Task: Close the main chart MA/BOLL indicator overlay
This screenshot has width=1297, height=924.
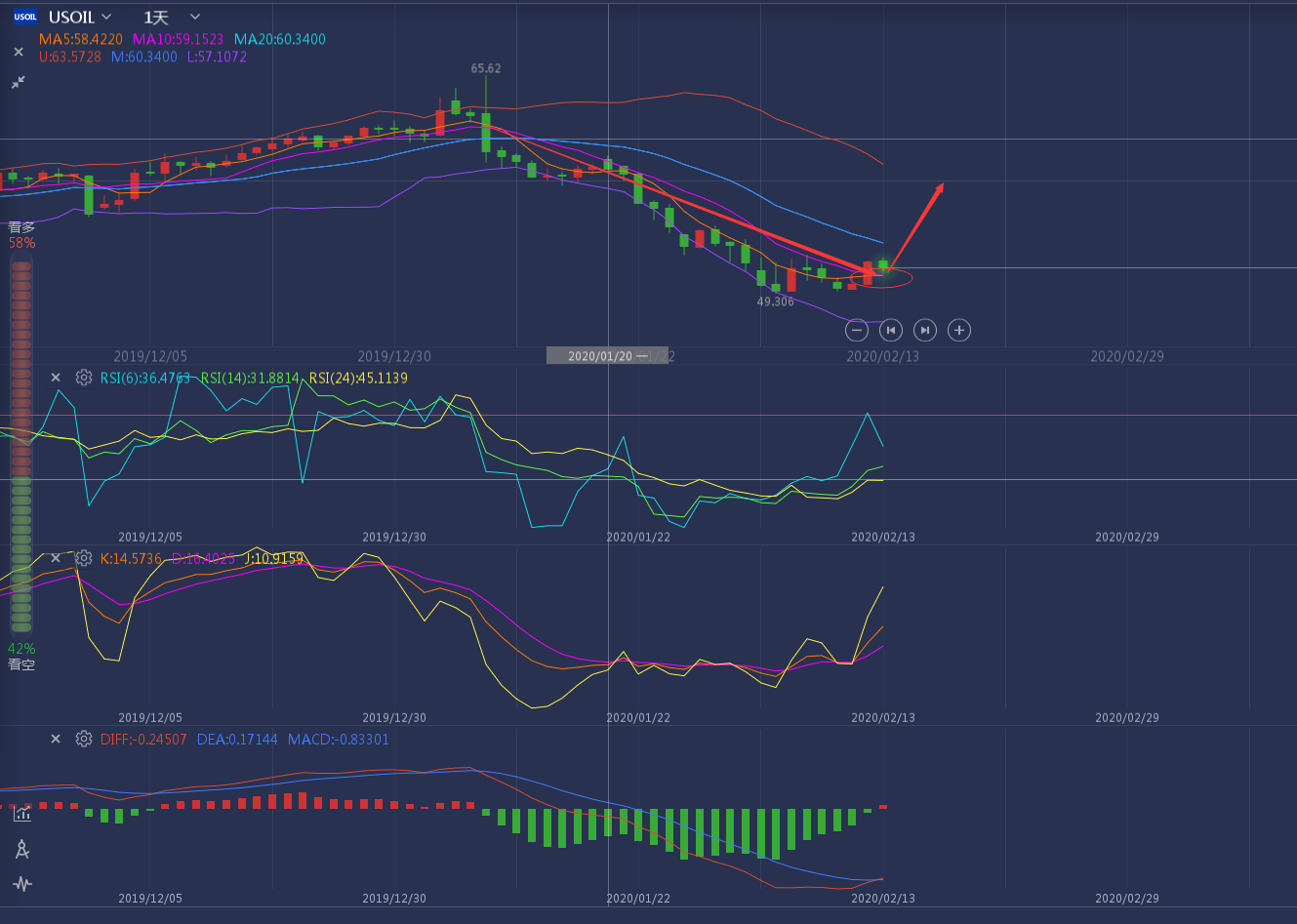Action: click(x=19, y=52)
